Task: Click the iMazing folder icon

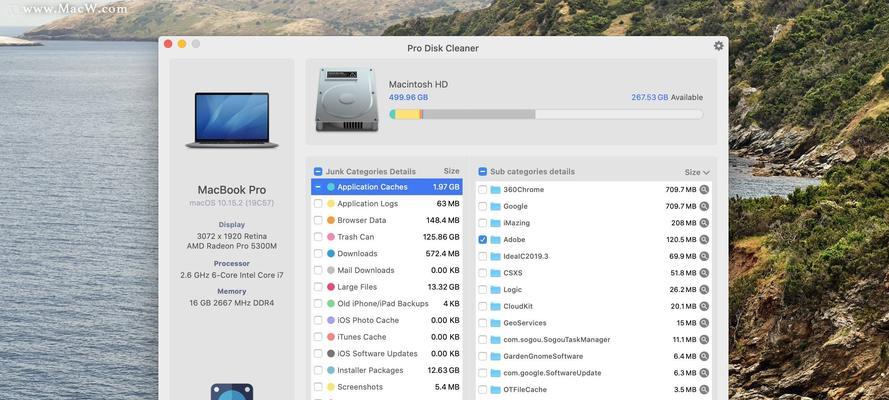Action: click(496, 223)
